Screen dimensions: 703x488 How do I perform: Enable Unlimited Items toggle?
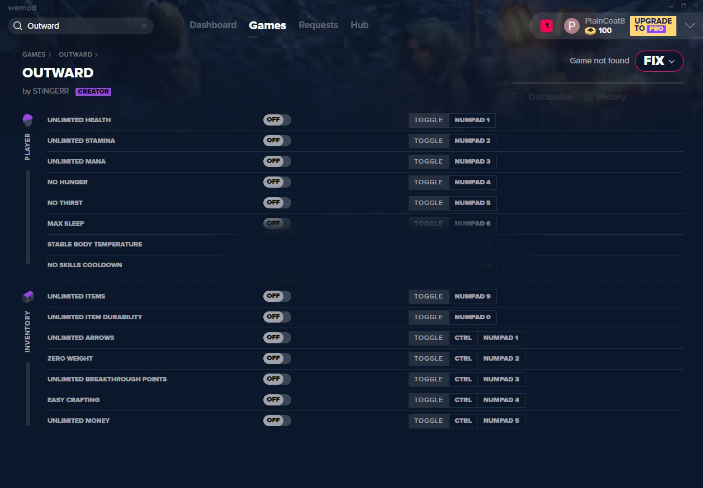click(277, 296)
